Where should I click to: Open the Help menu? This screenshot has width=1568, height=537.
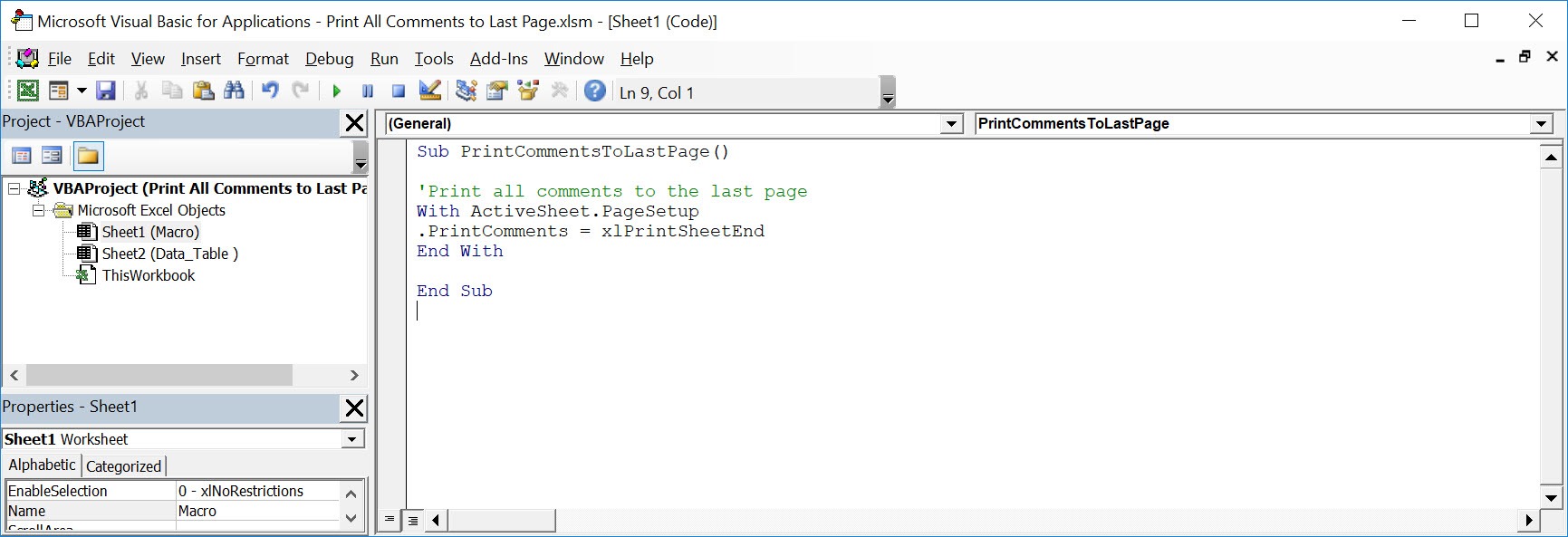(x=637, y=59)
